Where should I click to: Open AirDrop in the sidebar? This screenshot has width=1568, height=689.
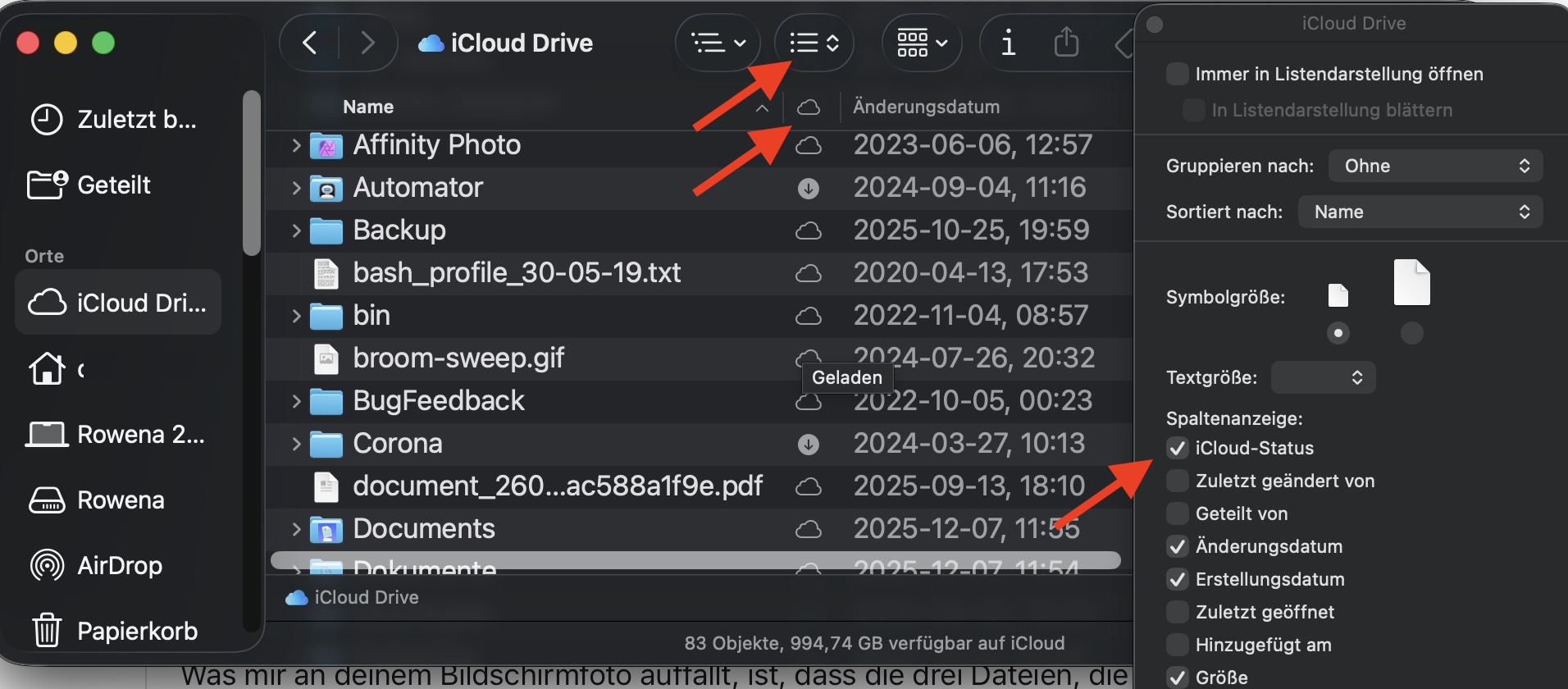click(x=119, y=566)
